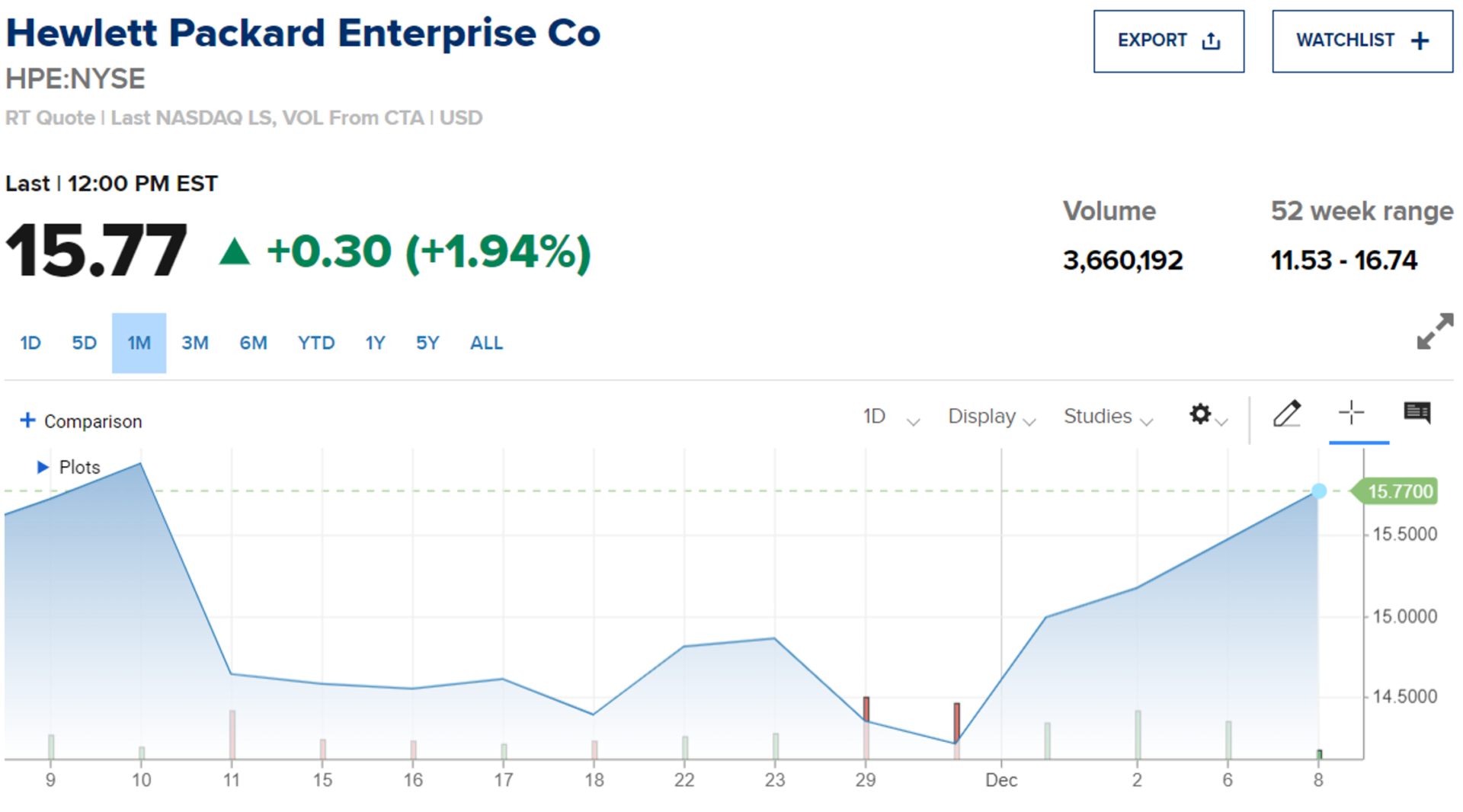
Task: Click the plus icon next to Comparison
Action: tap(27, 420)
